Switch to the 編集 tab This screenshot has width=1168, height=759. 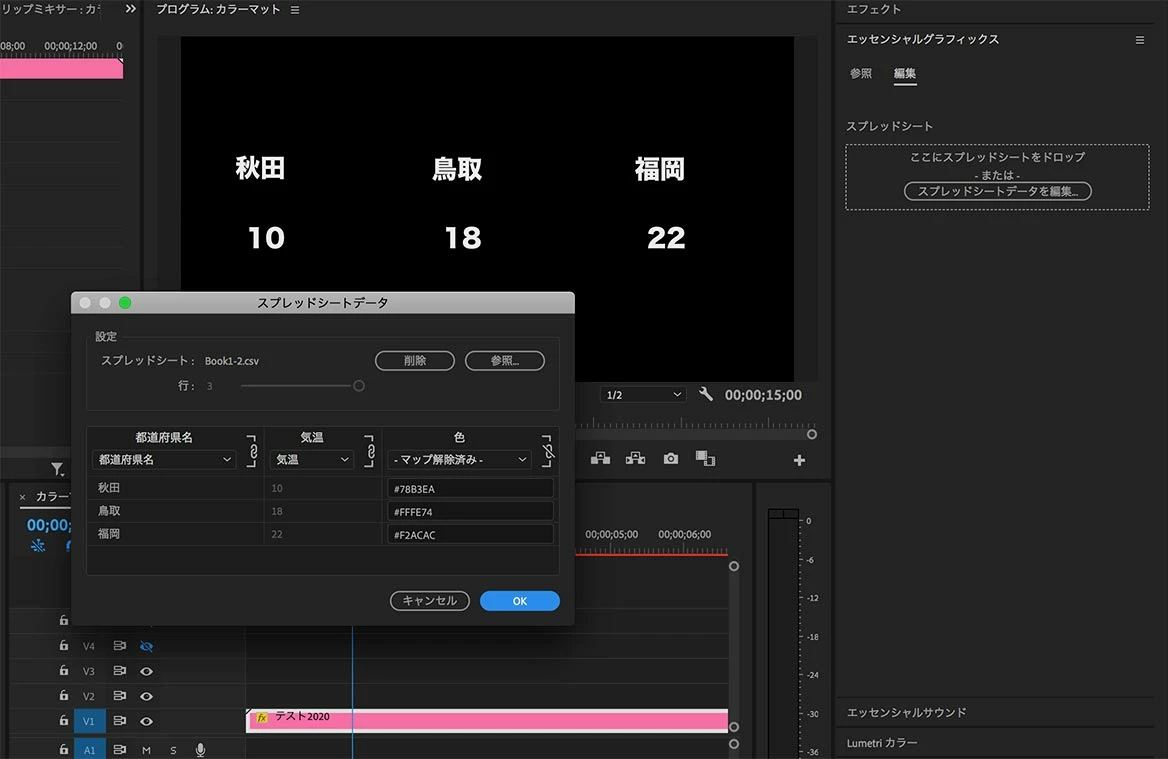tap(905, 73)
